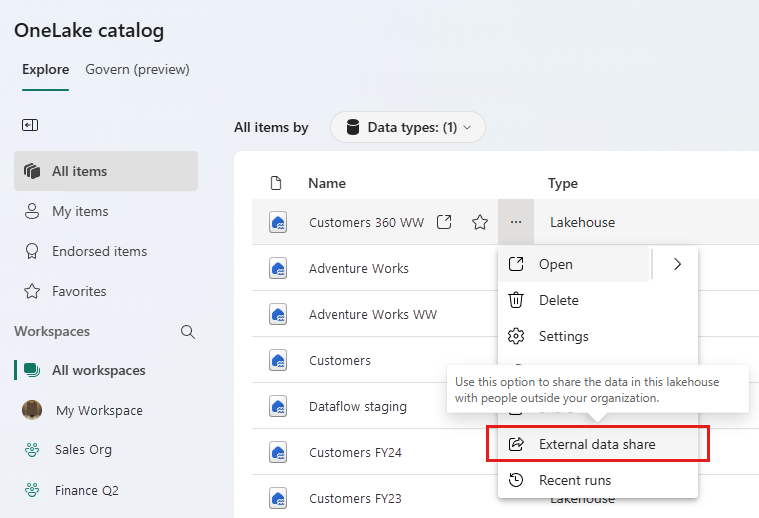Viewport: 759px width, 518px height.
Task: Click the trash icon next to Delete
Action: click(x=516, y=300)
